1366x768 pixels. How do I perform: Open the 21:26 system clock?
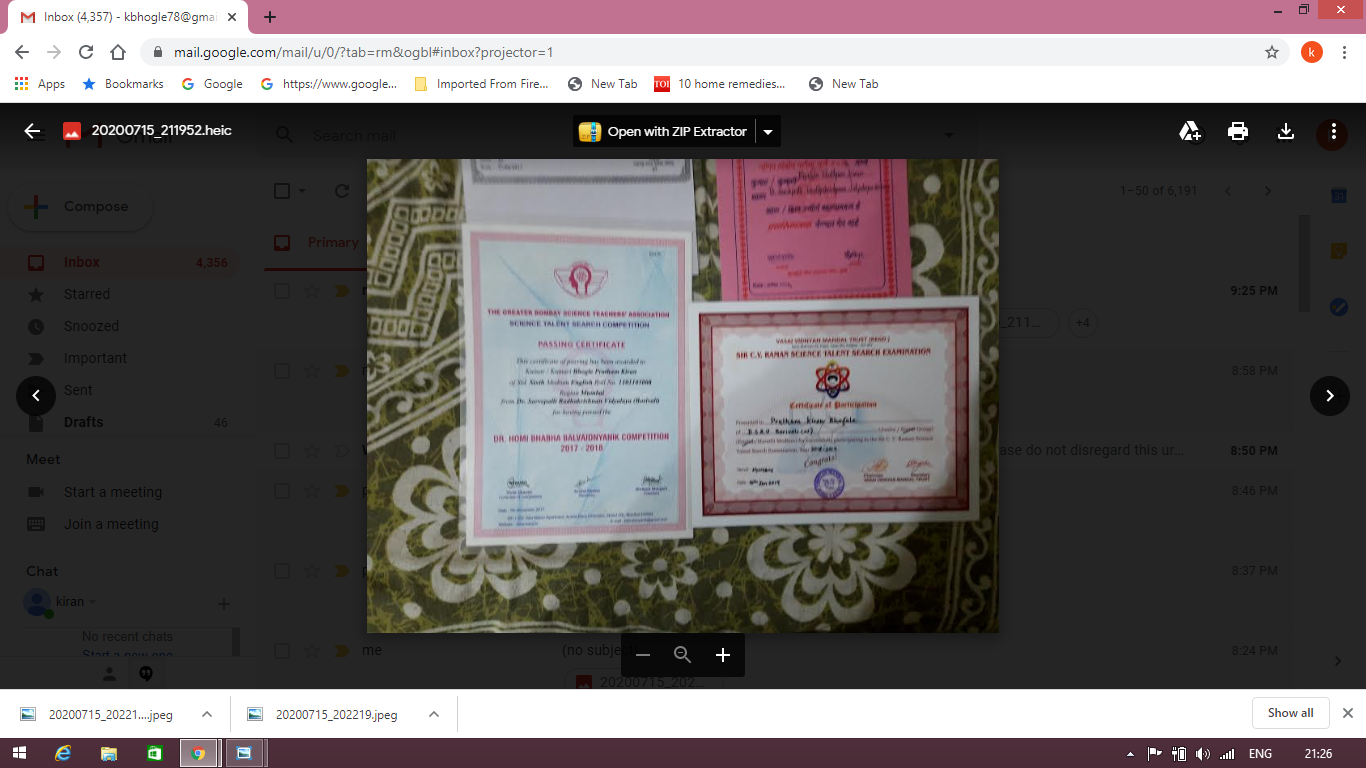(x=1318, y=754)
